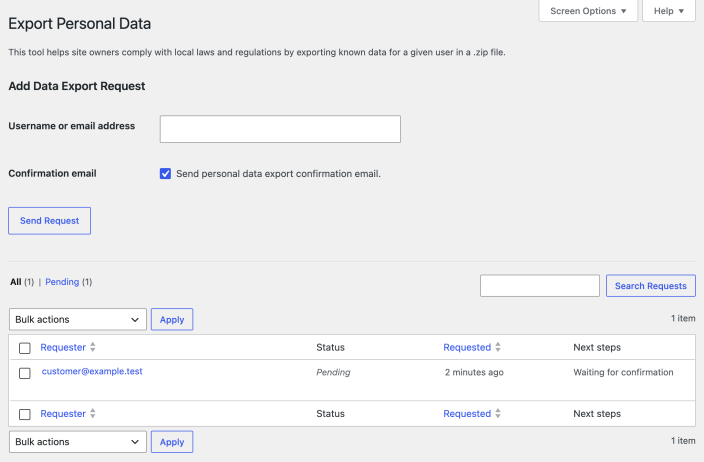The width and height of the screenshot is (704, 462).
Task: Focus the search requests text box
Action: [540, 286]
